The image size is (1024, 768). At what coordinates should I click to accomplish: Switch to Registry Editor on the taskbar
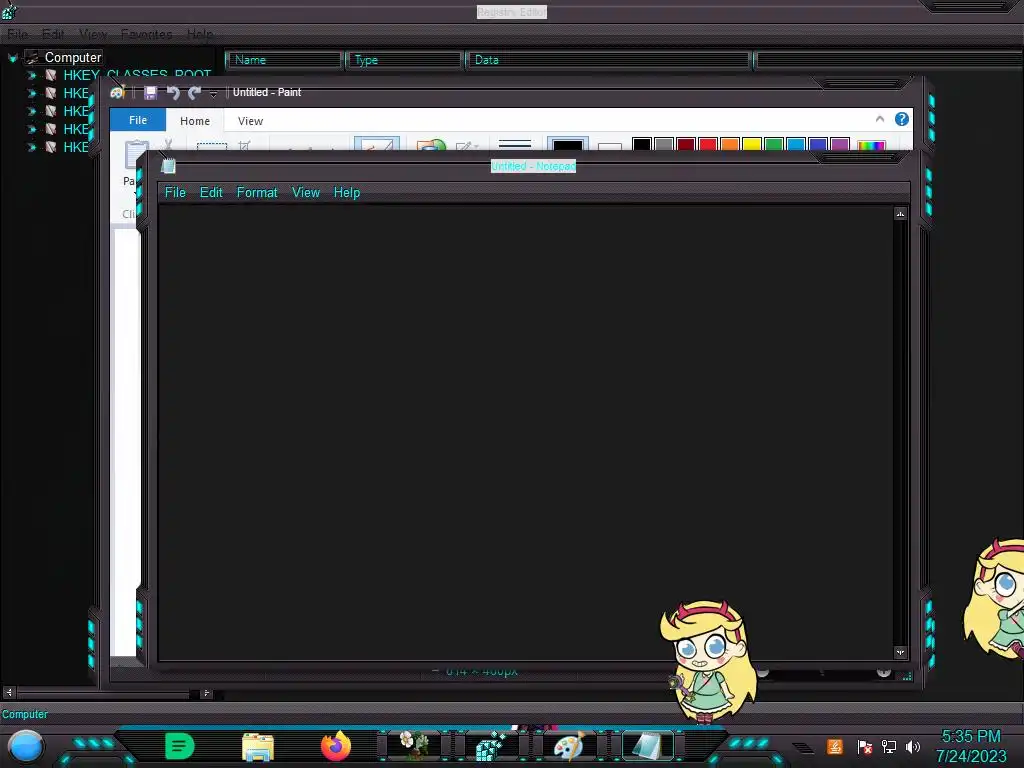coord(492,746)
